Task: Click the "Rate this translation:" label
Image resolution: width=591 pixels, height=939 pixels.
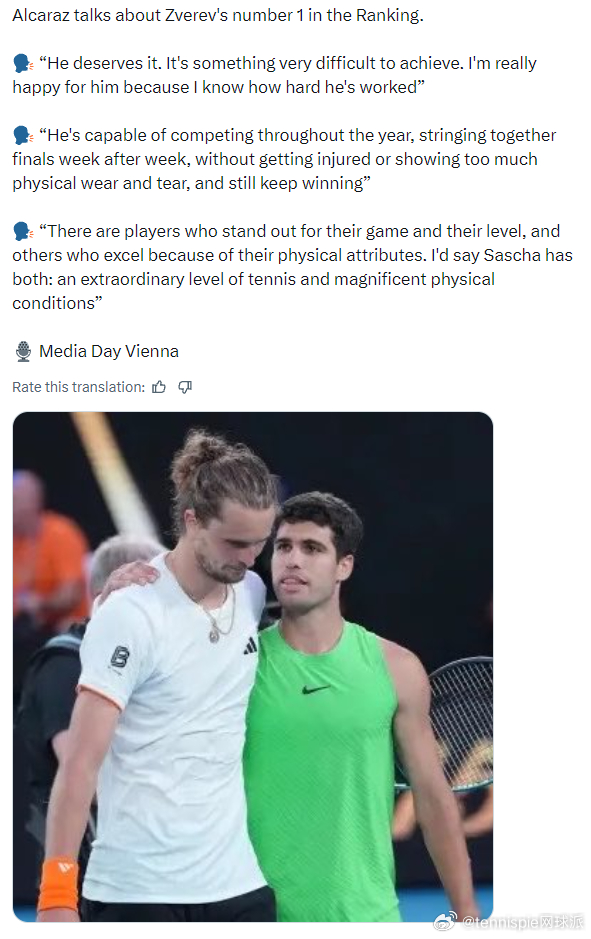Action: point(78,387)
